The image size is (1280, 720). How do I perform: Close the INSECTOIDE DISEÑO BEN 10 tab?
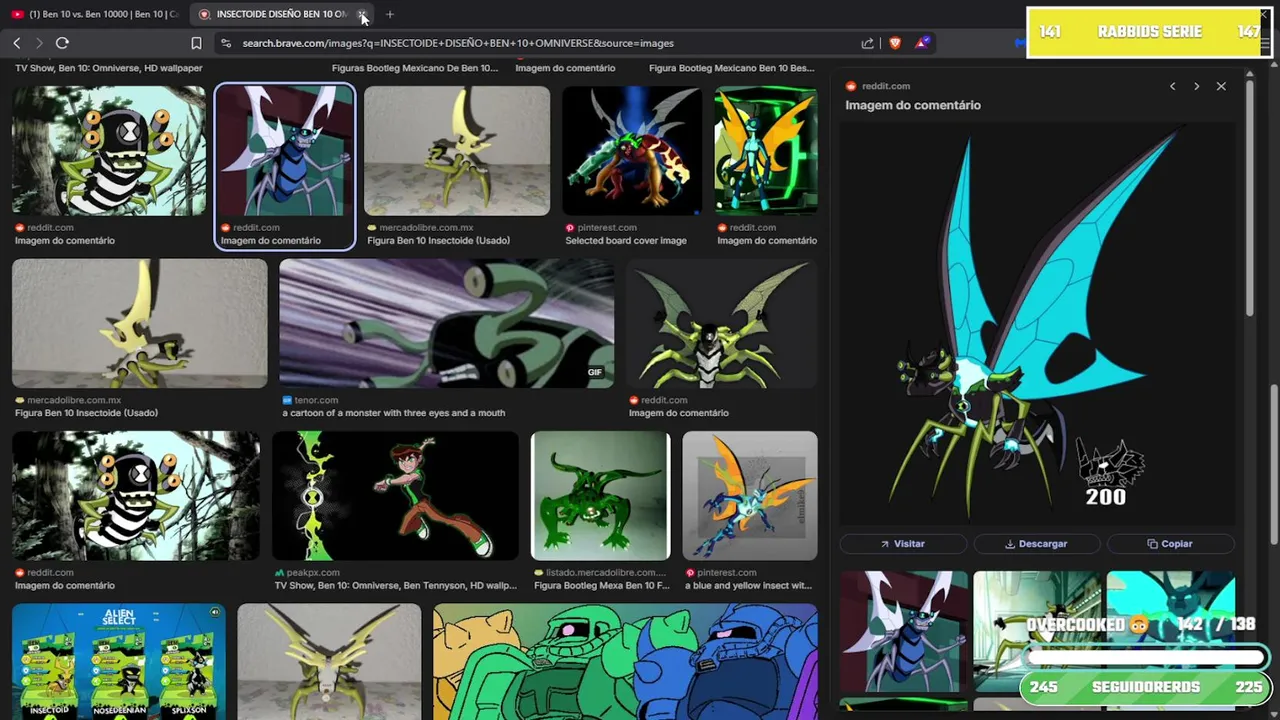click(363, 14)
